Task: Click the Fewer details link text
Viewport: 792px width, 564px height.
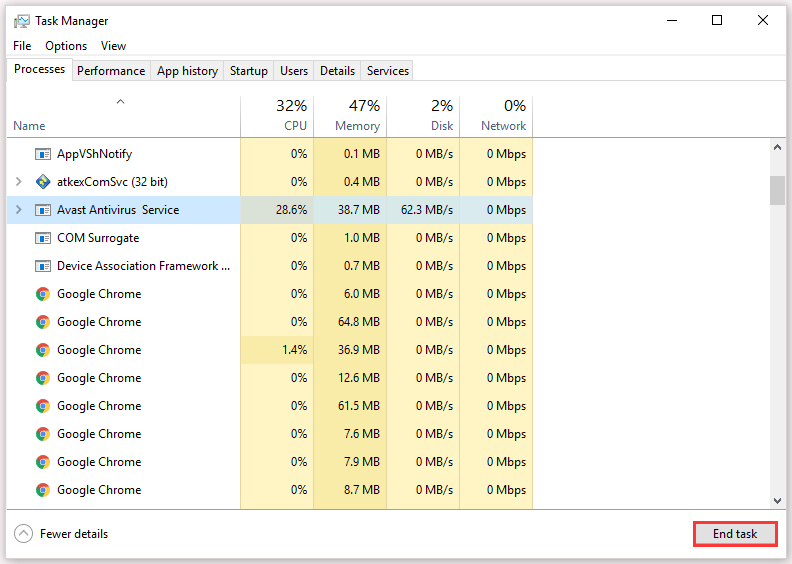Action: coord(74,534)
